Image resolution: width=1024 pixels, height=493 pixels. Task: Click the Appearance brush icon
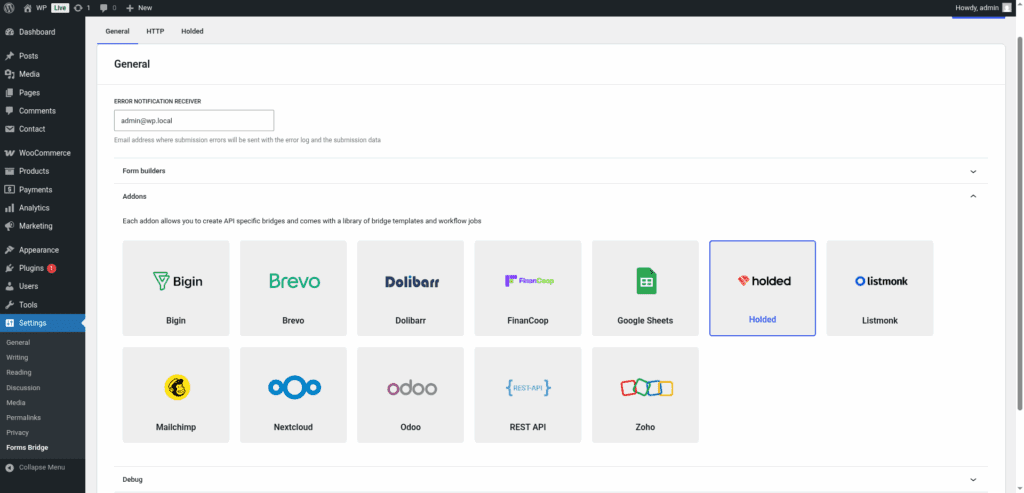tap(10, 250)
